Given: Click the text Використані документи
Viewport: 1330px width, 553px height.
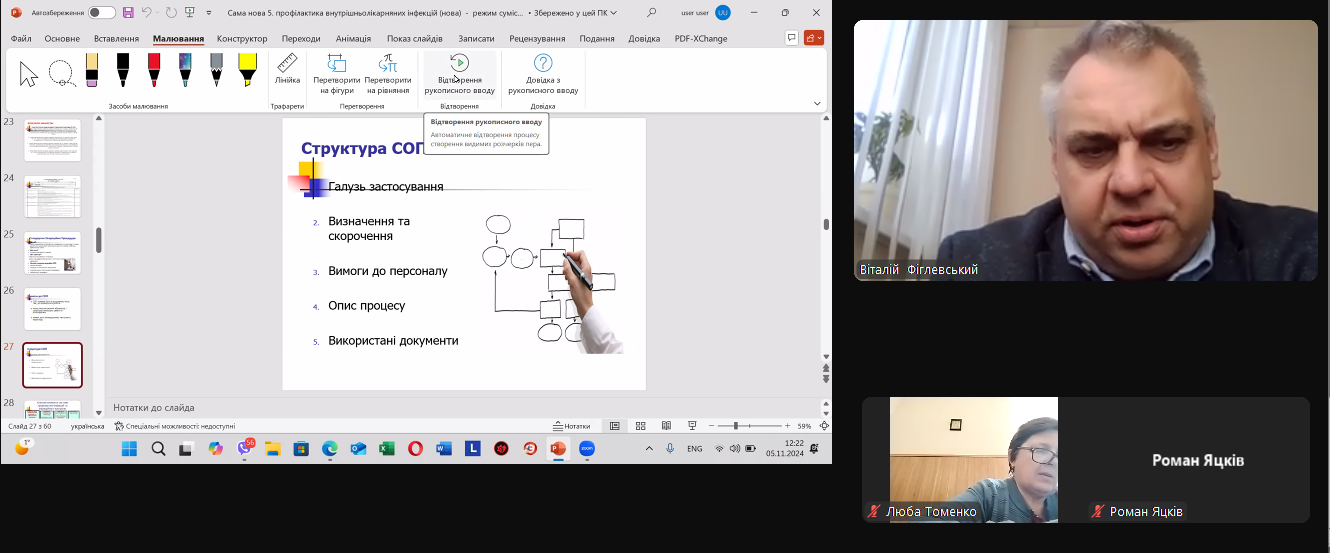Looking at the screenshot, I should tap(393, 341).
